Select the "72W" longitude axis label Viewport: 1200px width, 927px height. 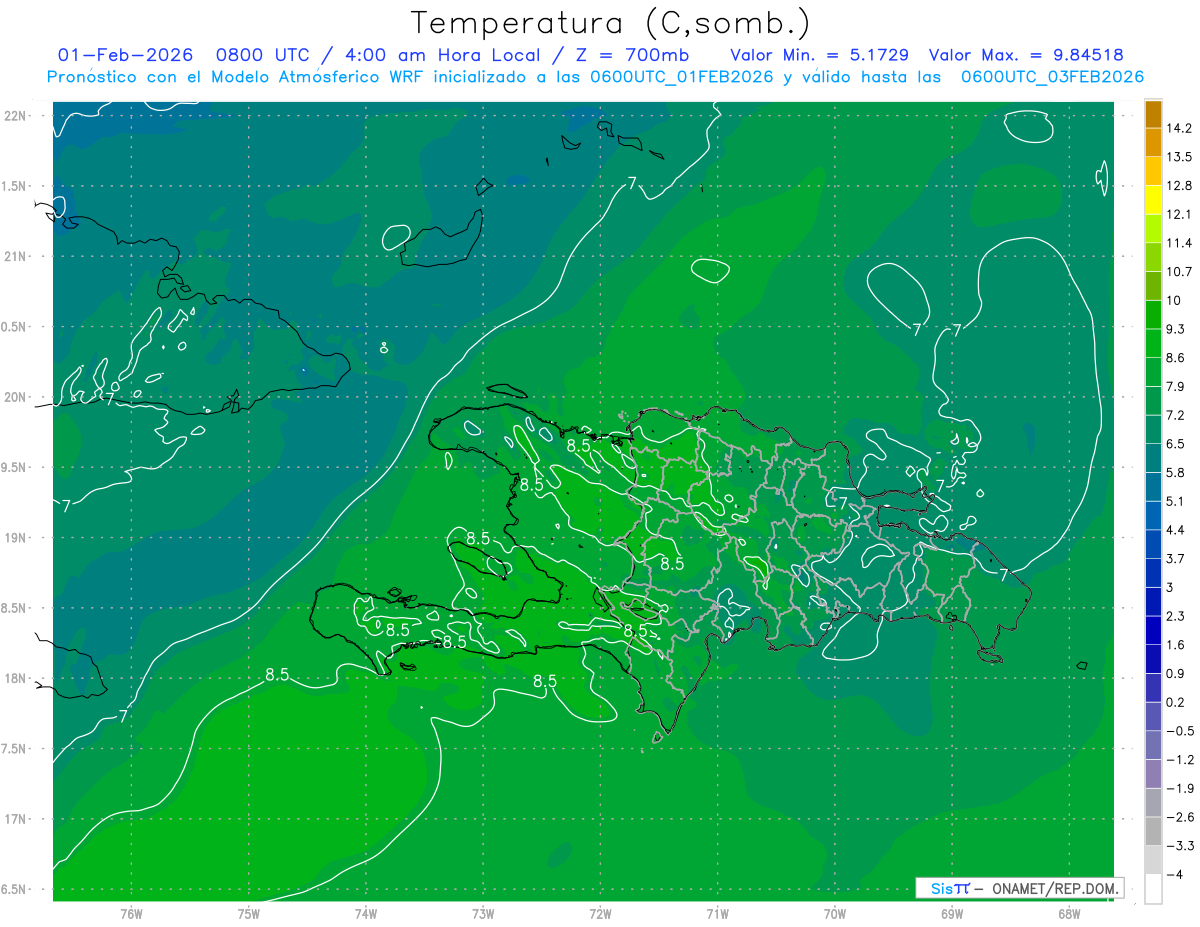[x=600, y=913]
